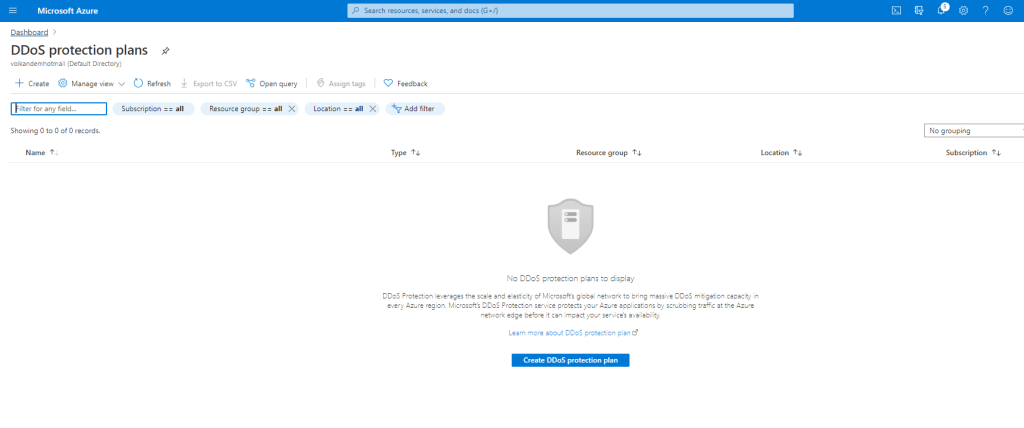Open the Directories and subscriptions filter icon
This screenshot has width=1024, height=428.
(x=918, y=10)
